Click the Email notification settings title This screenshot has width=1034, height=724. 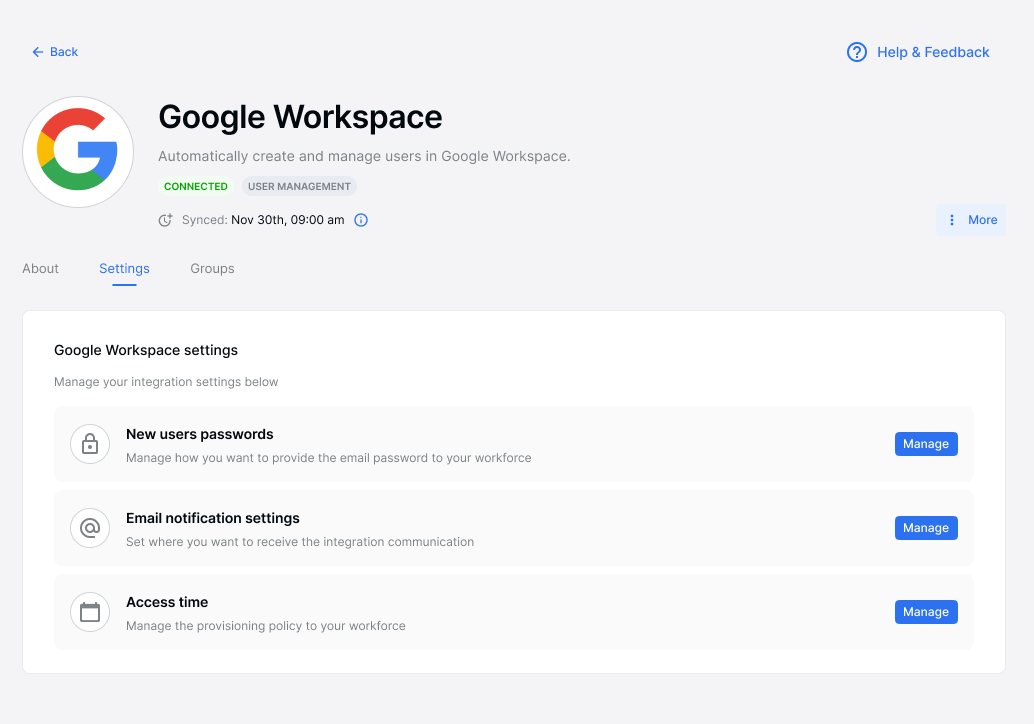click(x=213, y=518)
